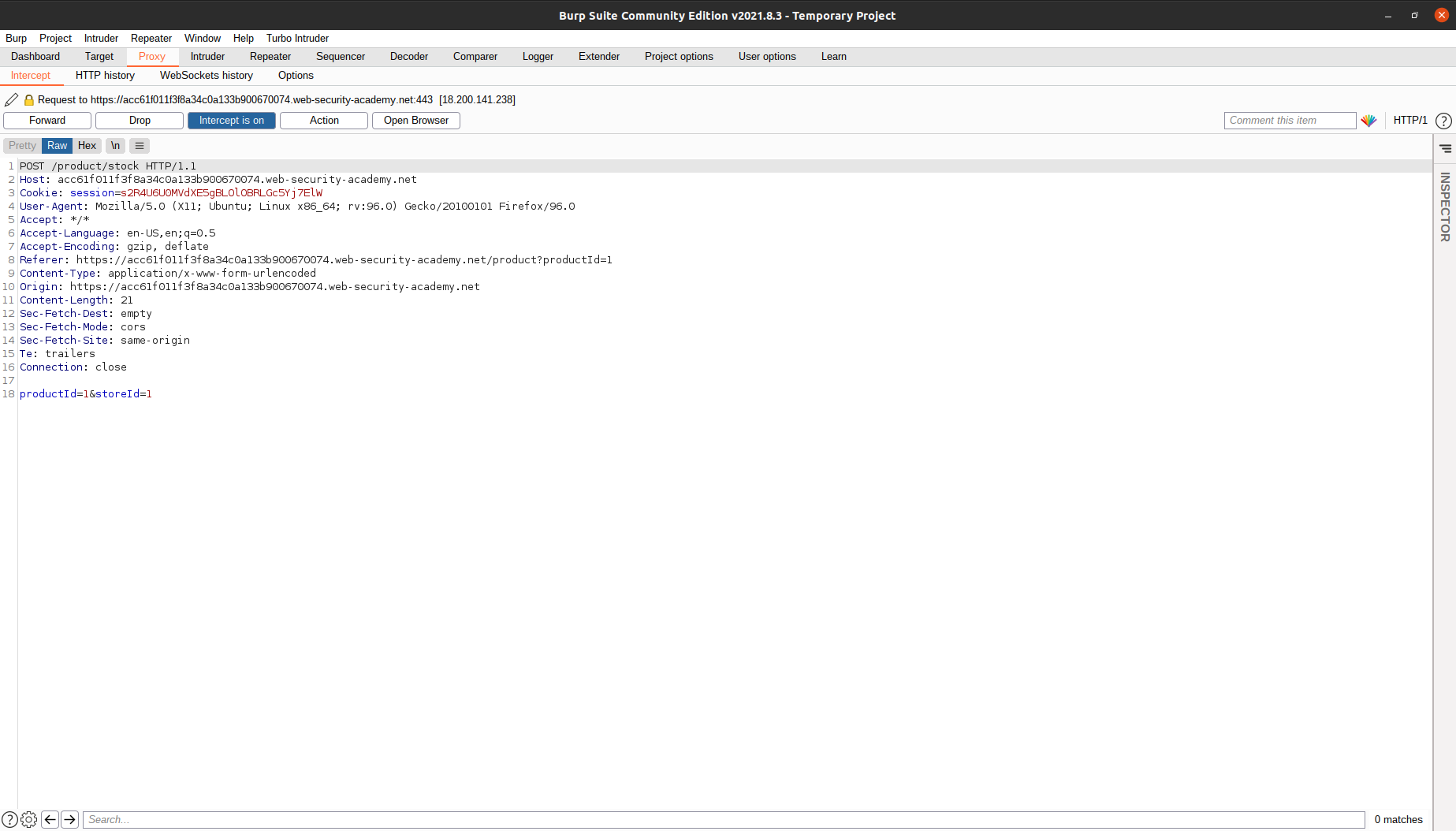Switch to Pretty view
1456x831 pixels.
pyautogui.click(x=22, y=146)
